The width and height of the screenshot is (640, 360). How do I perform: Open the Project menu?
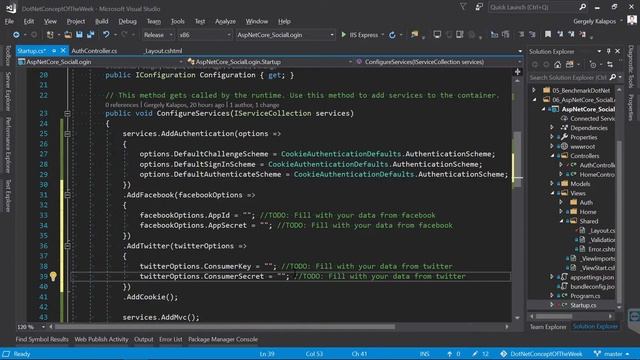[x=76, y=21]
